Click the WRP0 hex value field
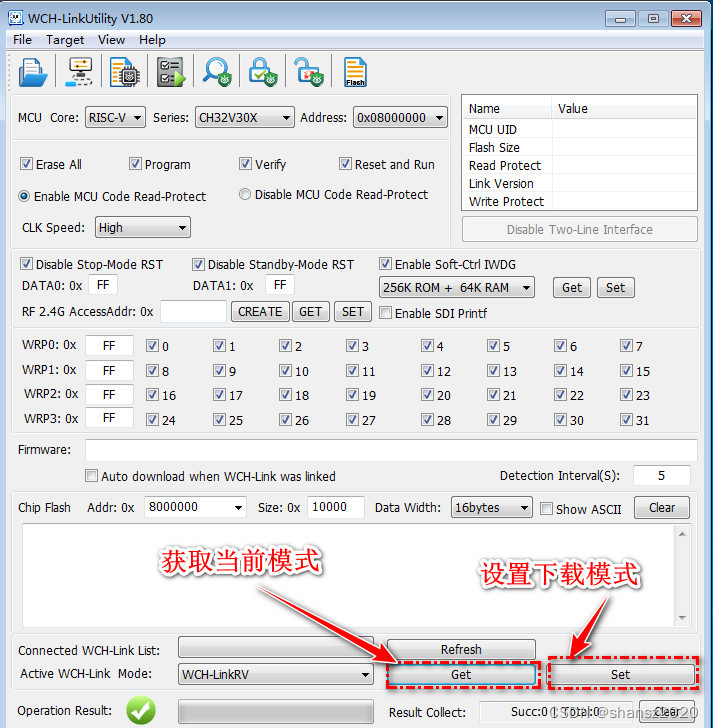713x728 pixels. (x=109, y=345)
